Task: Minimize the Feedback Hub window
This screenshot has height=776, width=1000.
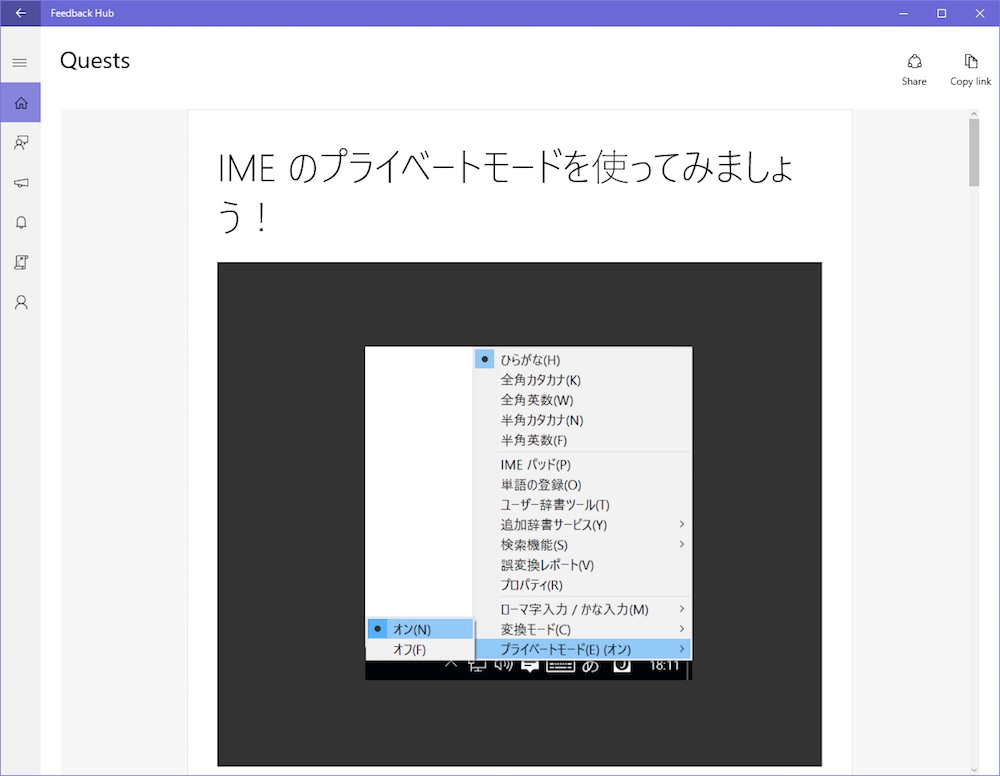Action: click(903, 13)
